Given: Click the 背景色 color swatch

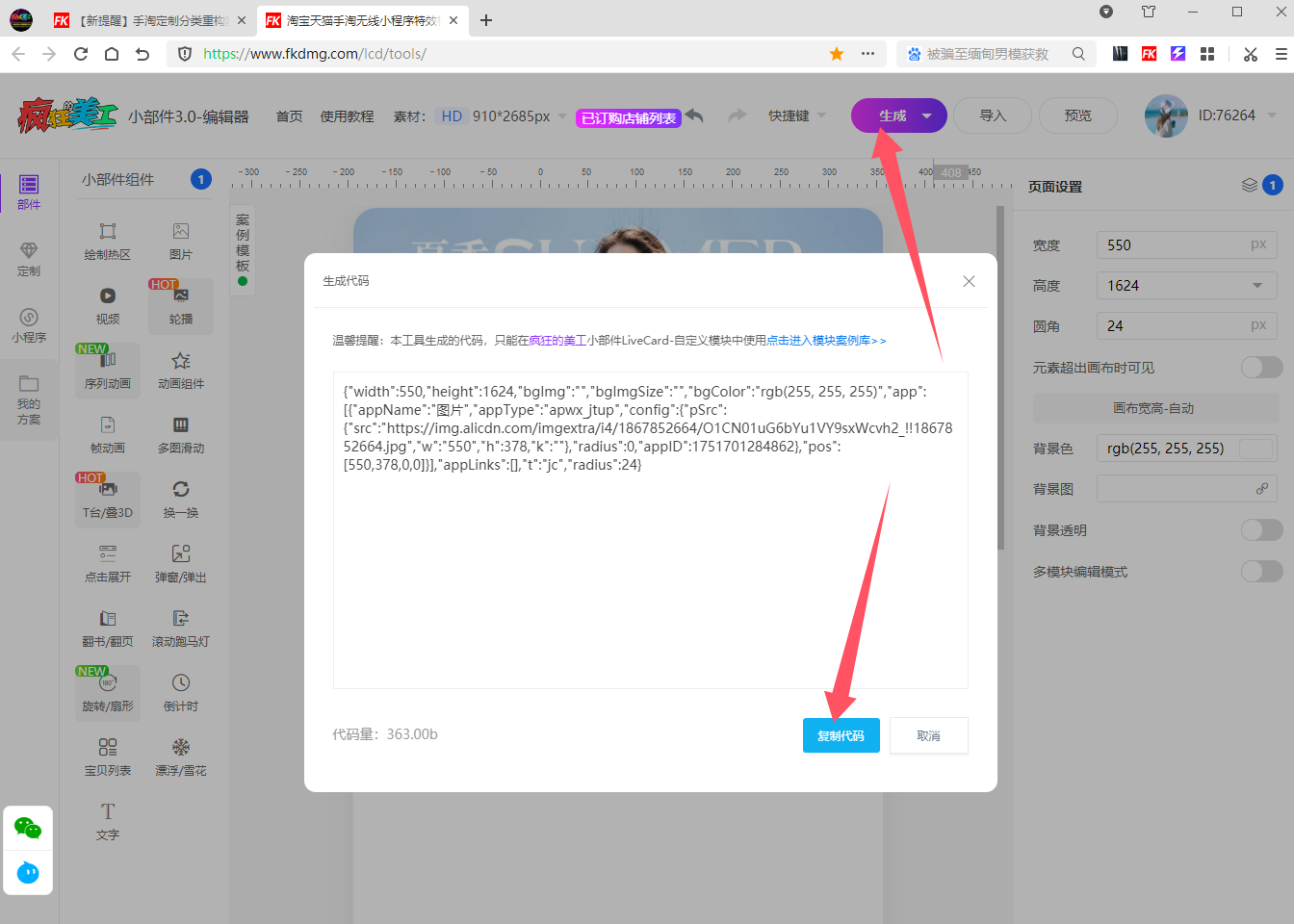Looking at the screenshot, I should point(1256,449).
